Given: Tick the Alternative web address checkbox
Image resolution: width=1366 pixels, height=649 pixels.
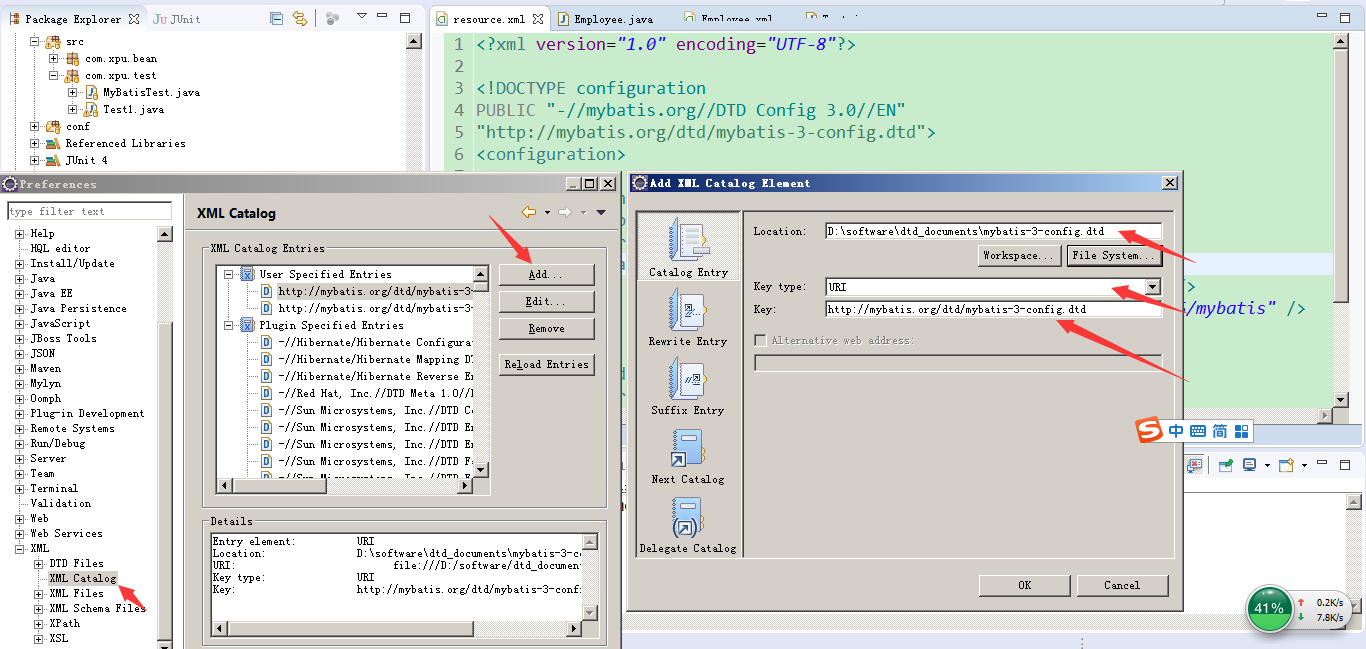Looking at the screenshot, I should (761, 341).
